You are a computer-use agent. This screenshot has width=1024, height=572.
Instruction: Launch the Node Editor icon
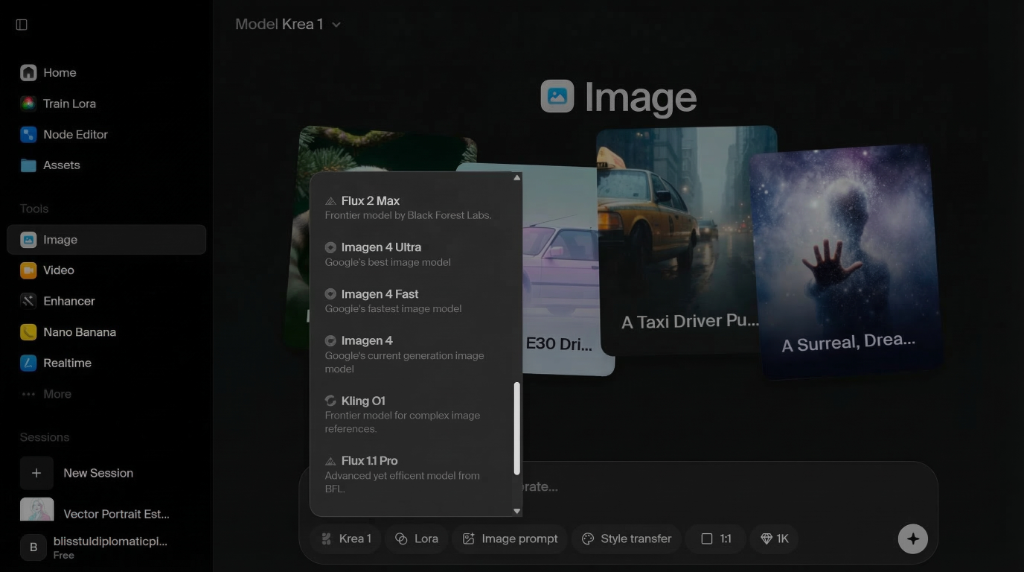(x=28, y=134)
